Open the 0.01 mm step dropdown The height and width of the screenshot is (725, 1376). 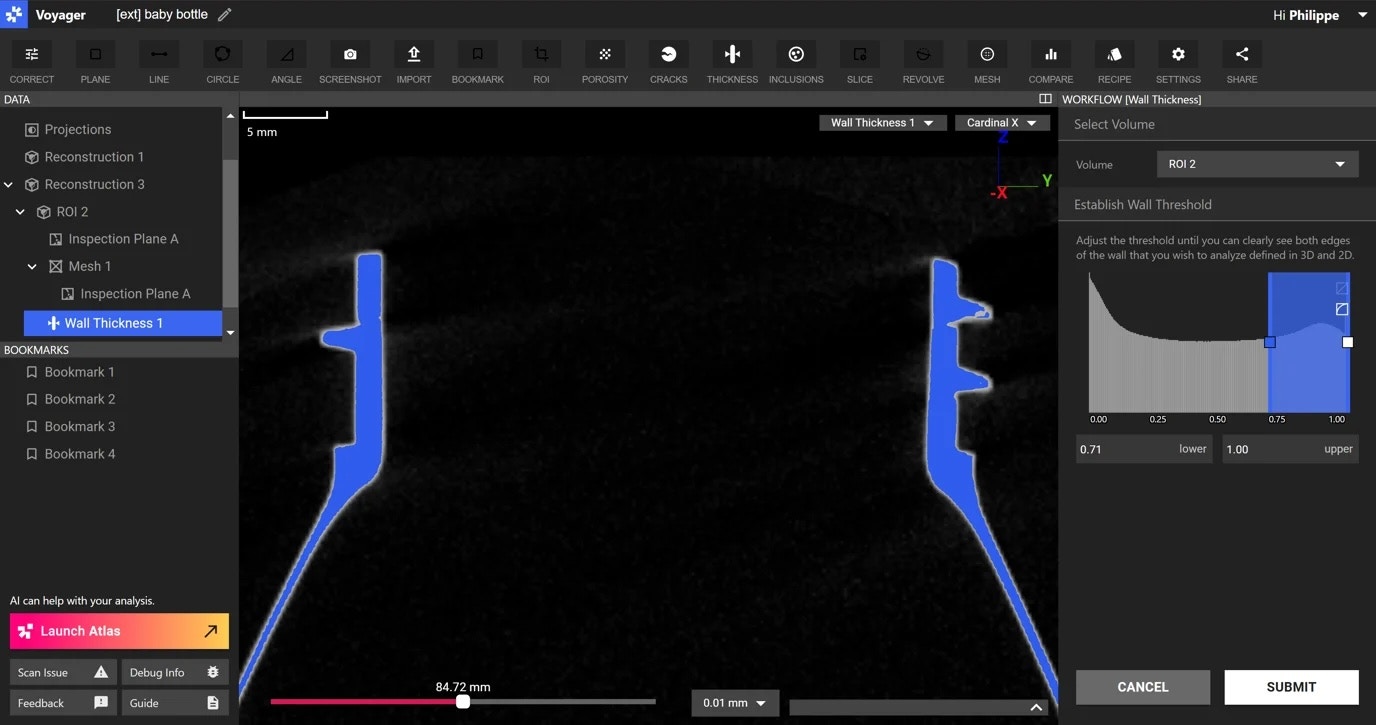click(734, 703)
